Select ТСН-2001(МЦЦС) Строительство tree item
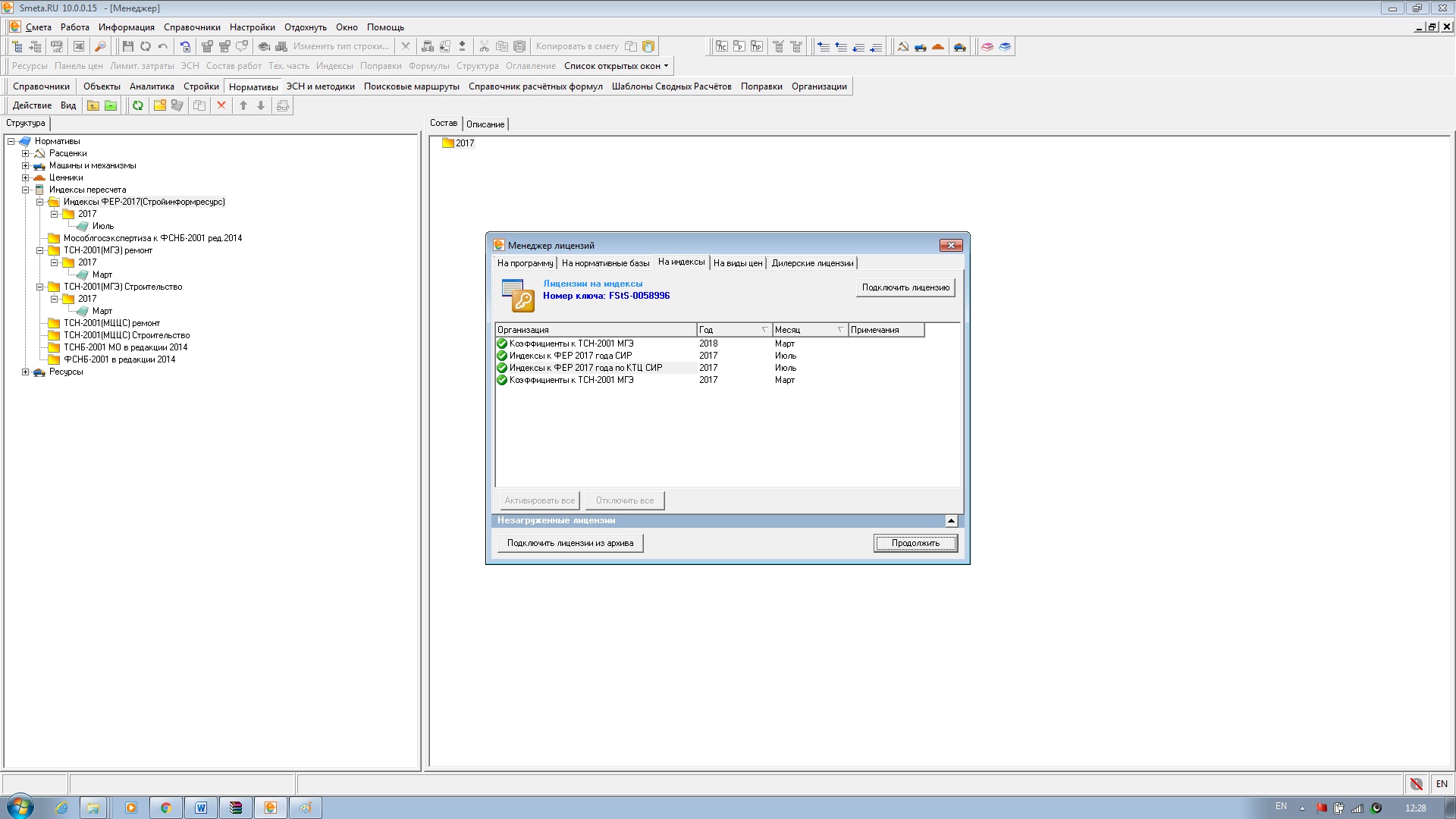This screenshot has height=819, width=1456. click(127, 335)
